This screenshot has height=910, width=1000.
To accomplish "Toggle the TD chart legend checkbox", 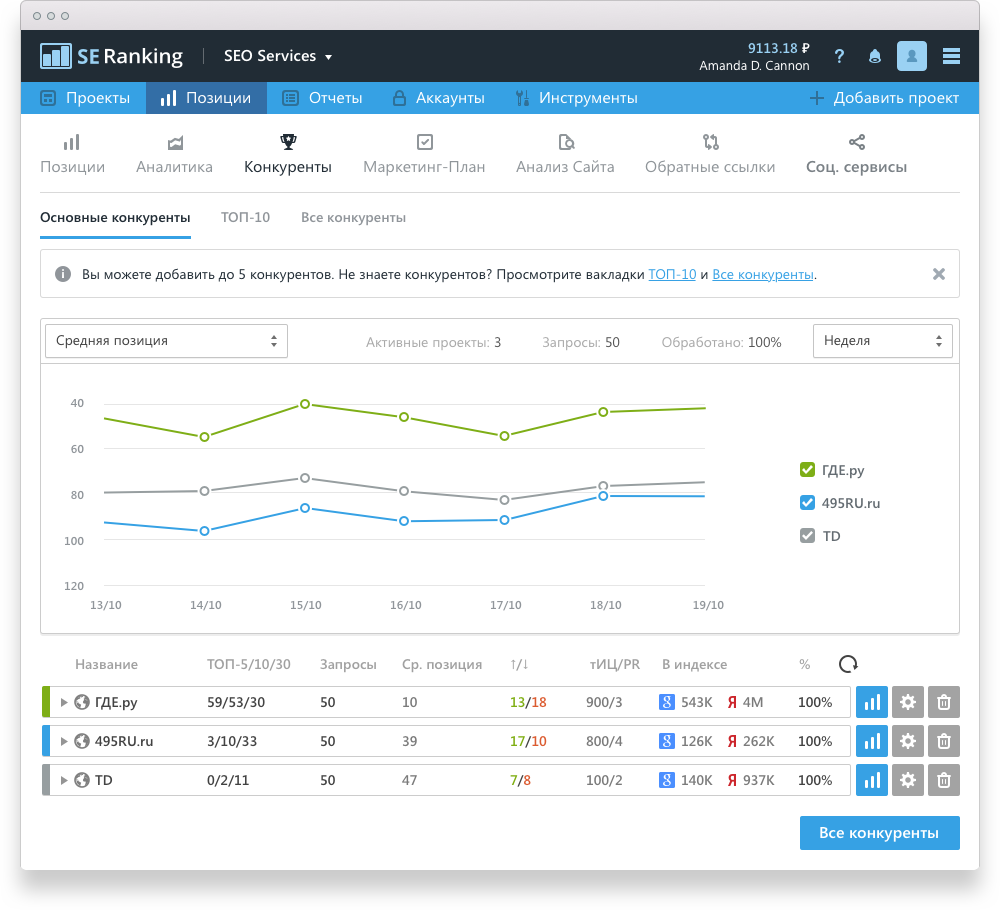I will point(807,536).
